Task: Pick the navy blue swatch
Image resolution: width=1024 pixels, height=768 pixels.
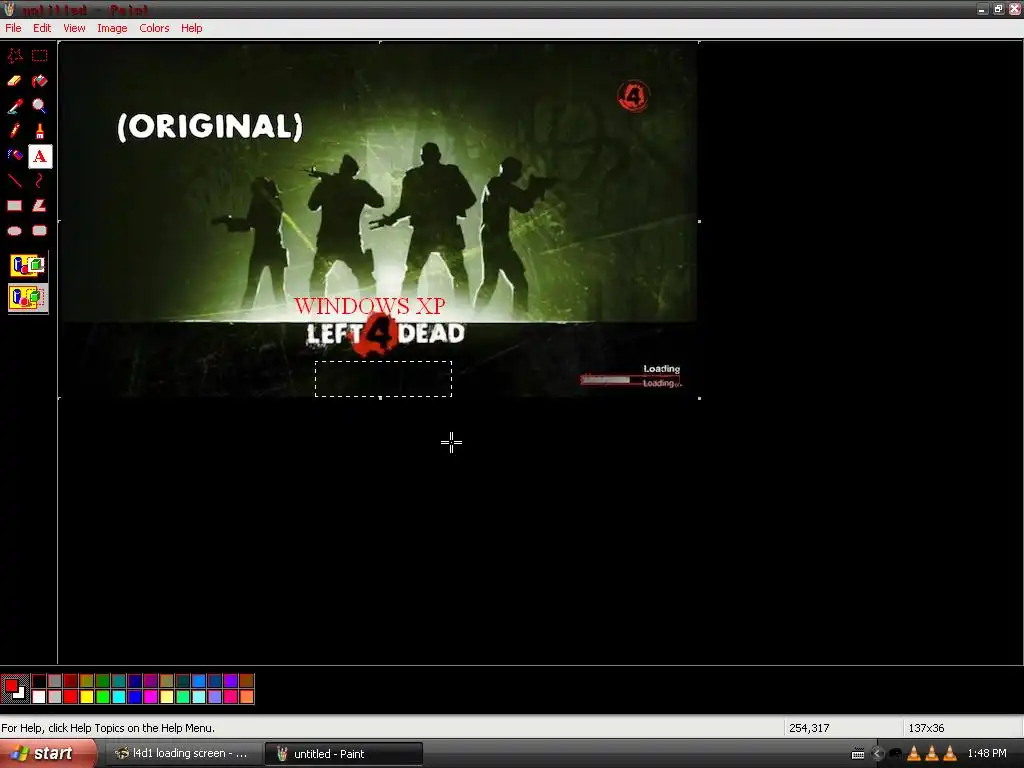Action: (135, 681)
